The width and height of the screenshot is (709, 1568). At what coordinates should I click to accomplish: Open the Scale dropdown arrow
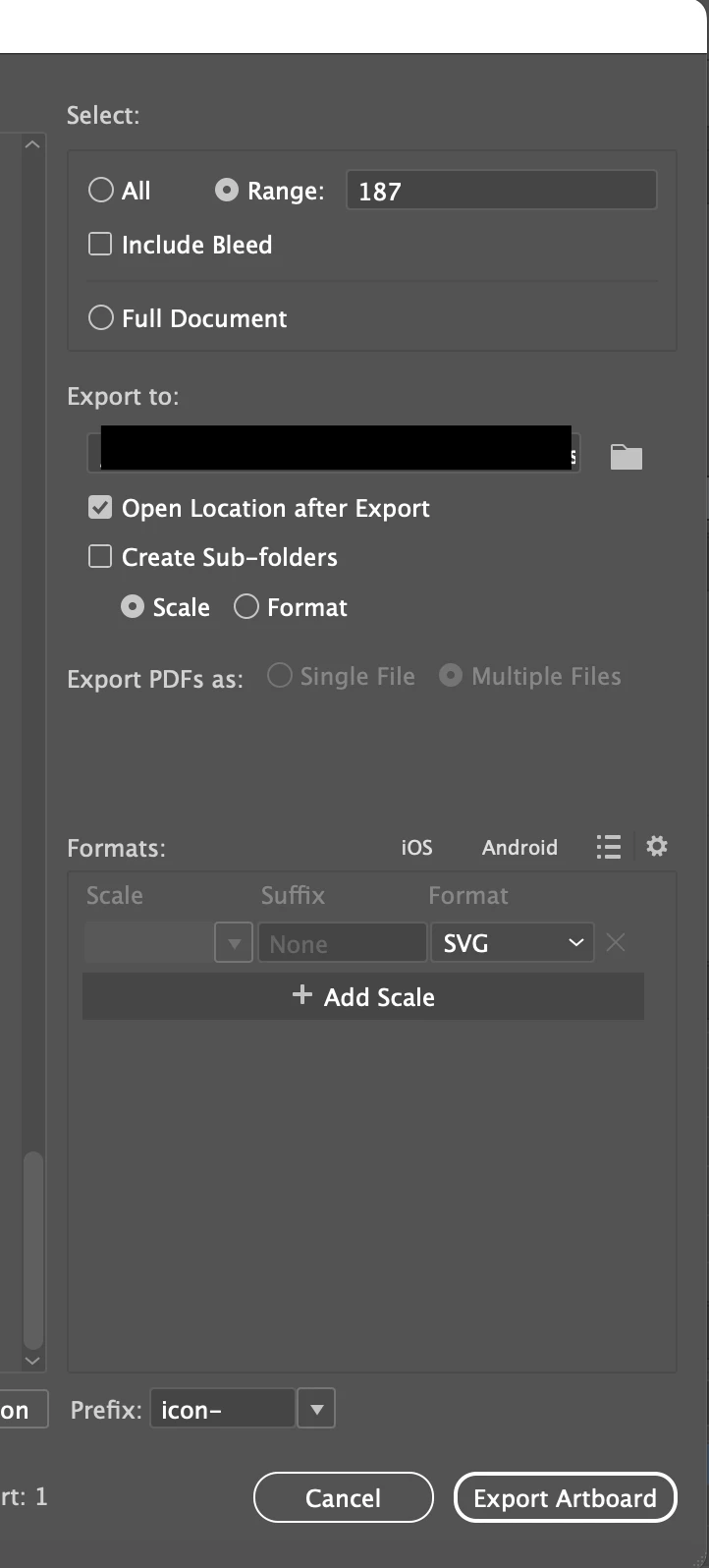point(234,943)
